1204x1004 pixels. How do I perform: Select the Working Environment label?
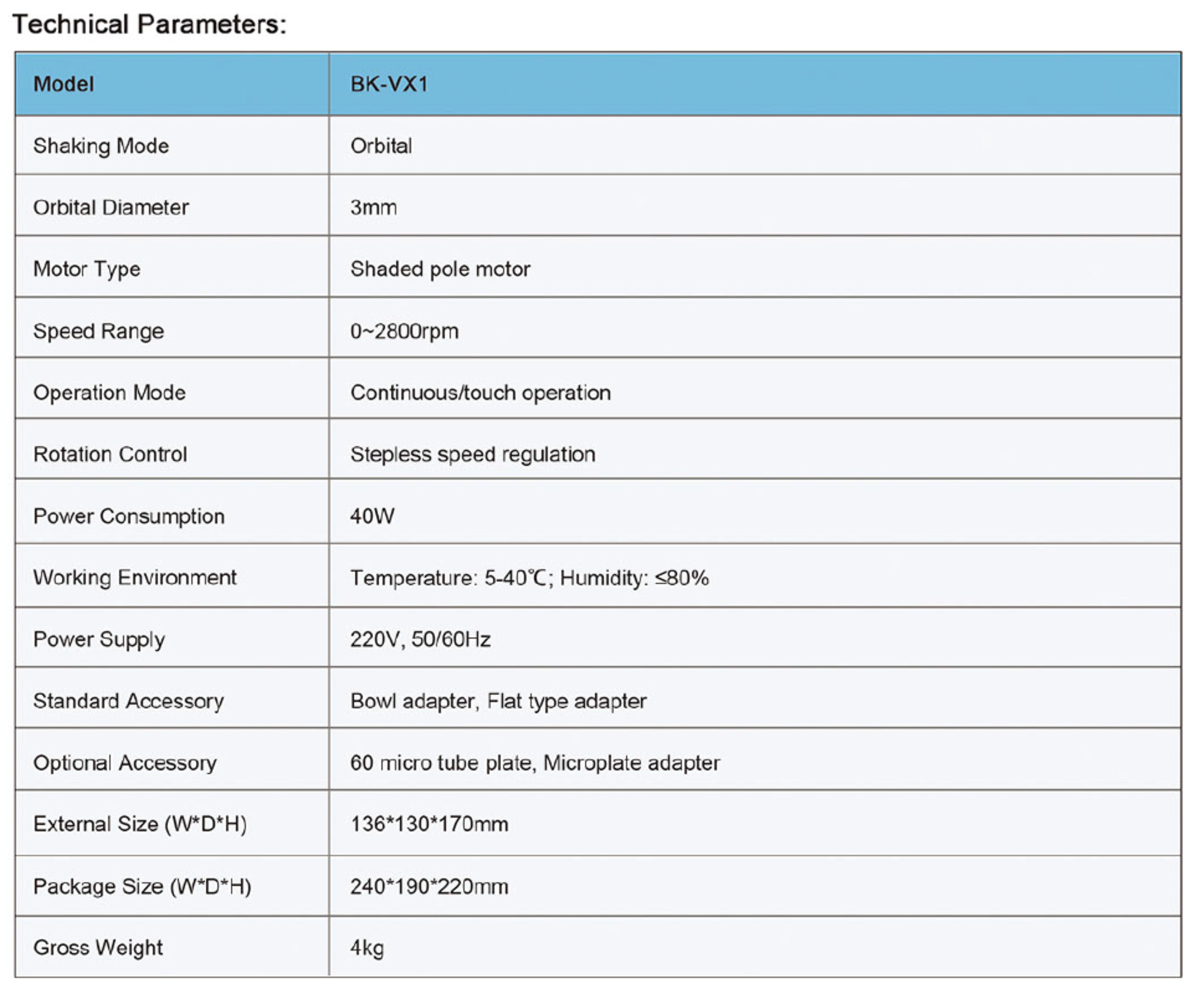click(135, 577)
